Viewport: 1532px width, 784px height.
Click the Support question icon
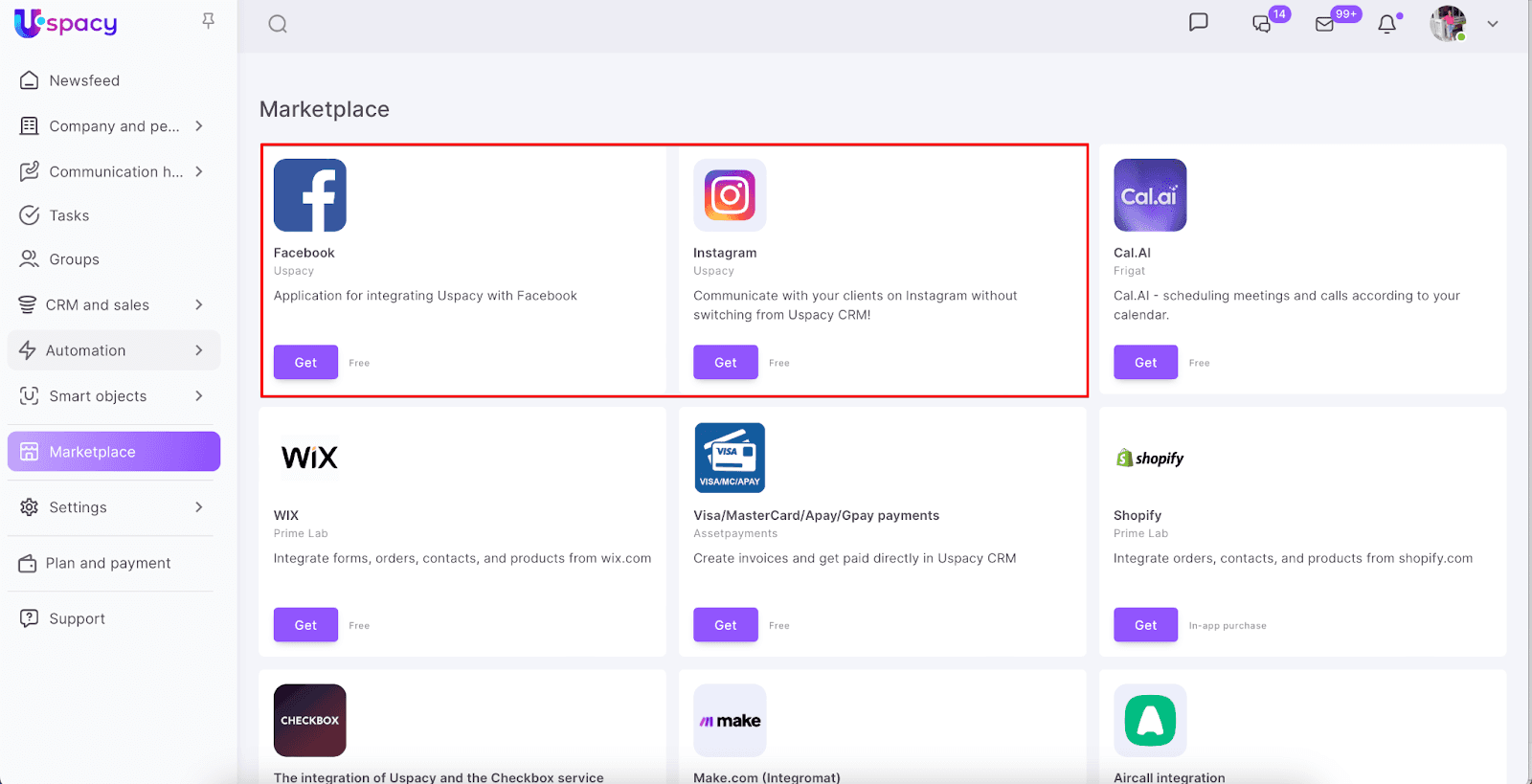click(30, 618)
